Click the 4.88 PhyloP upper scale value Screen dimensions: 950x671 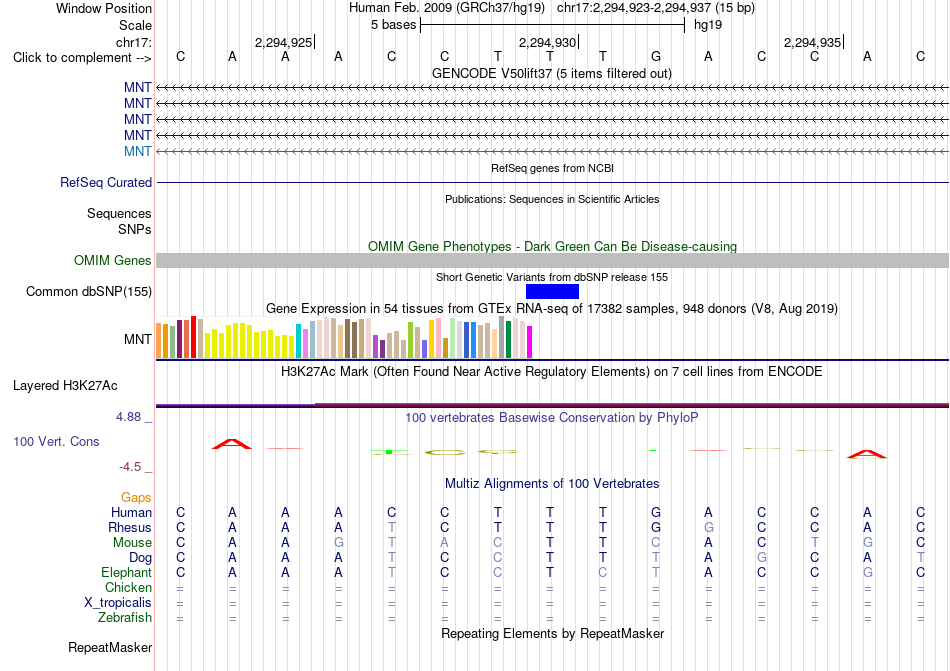click(128, 417)
